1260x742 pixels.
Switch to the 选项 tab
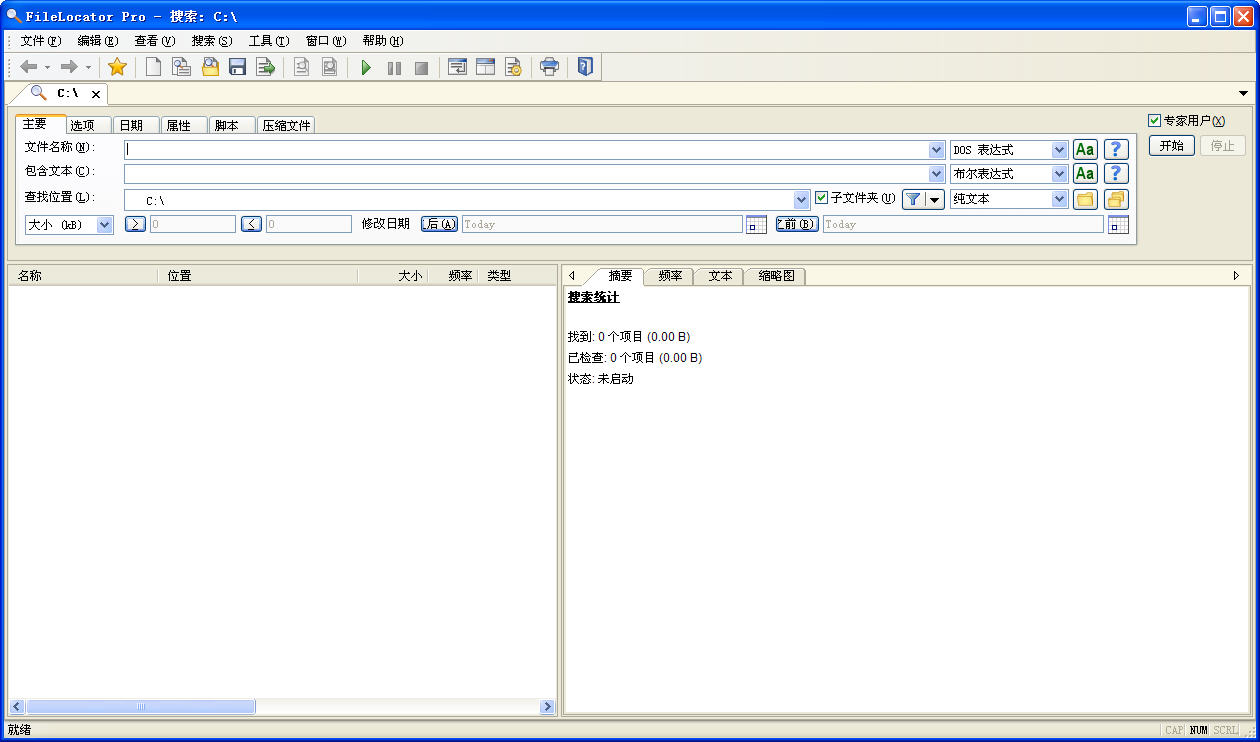86,125
